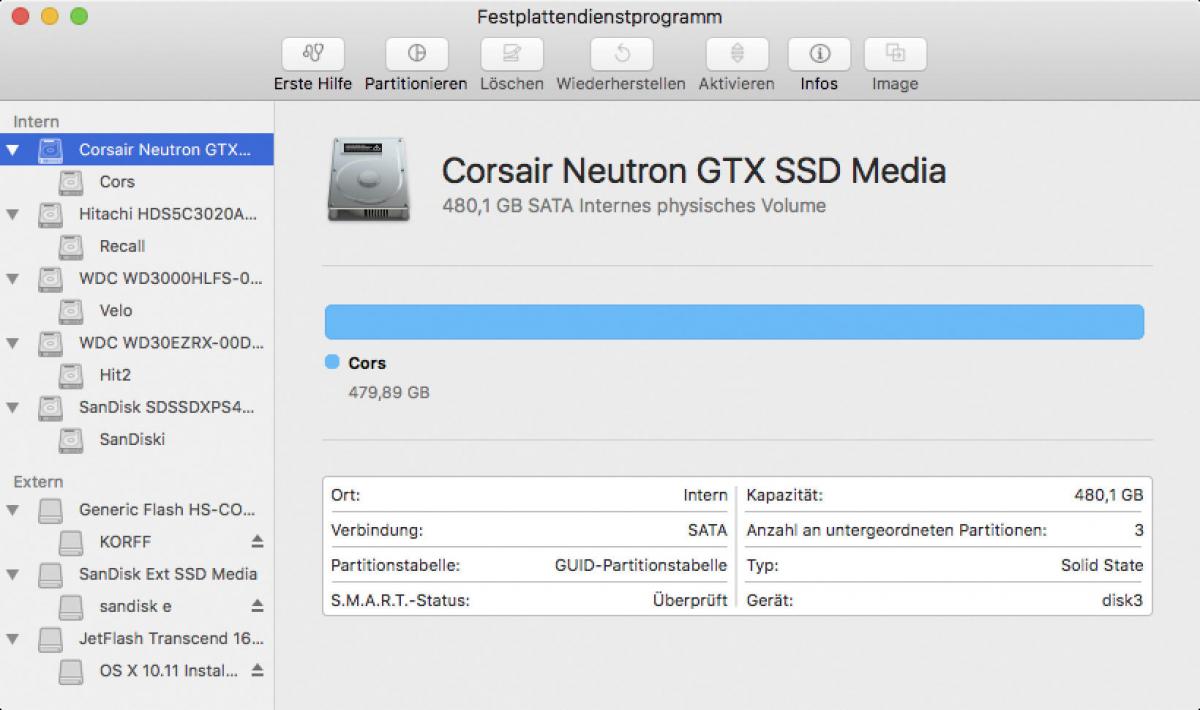Select the Corsair Neutron GTX drive icon in sidebar
The height and width of the screenshot is (710, 1200).
coord(50,150)
